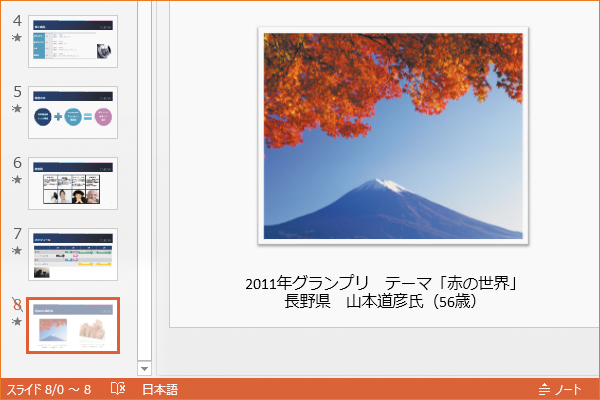Image resolution: width=600 pixels, height=400 pixels.
Task: Select slide 7 thumbnail with schedule table
Action: coord(73,255)
